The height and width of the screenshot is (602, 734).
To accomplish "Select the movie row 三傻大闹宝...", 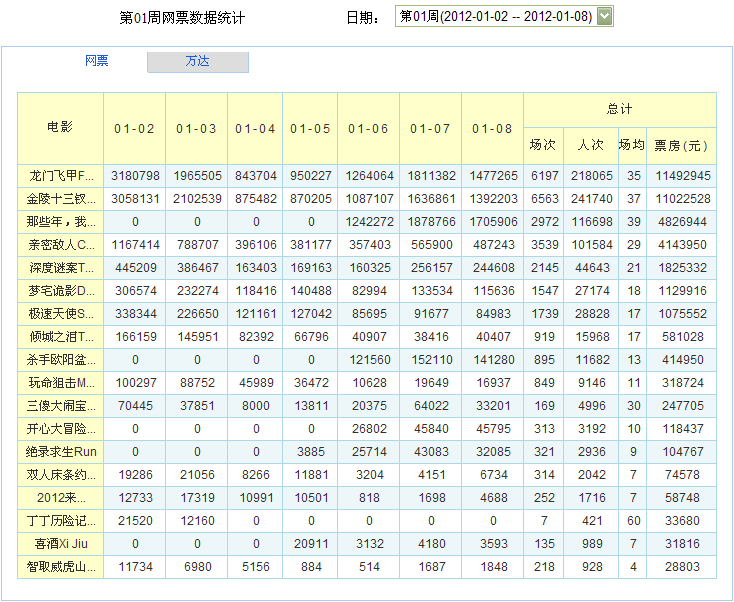I will pos(367,406).
